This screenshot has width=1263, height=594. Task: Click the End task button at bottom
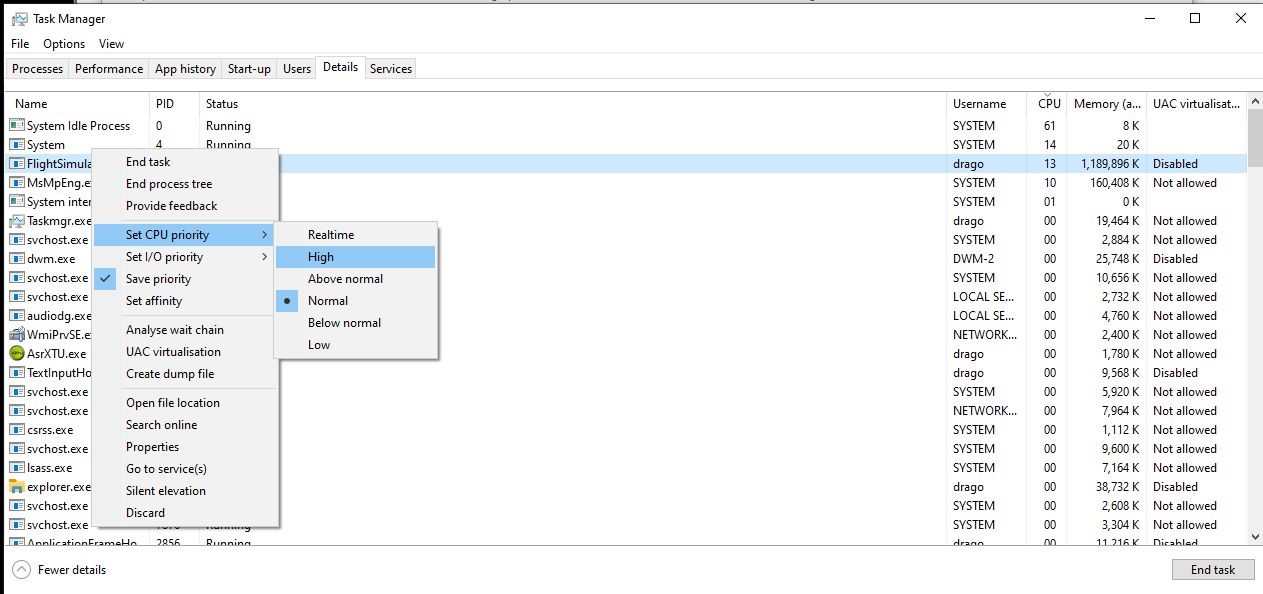(1212, 570)
